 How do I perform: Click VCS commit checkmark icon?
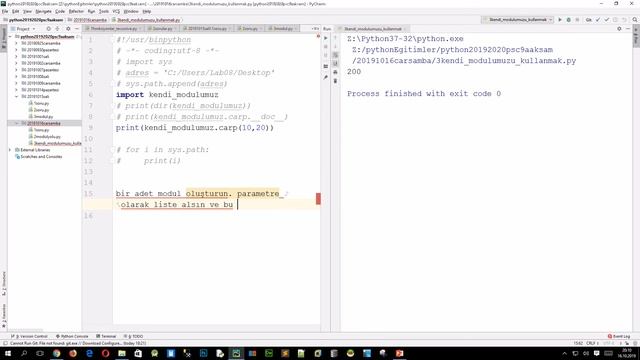(607, 20)
